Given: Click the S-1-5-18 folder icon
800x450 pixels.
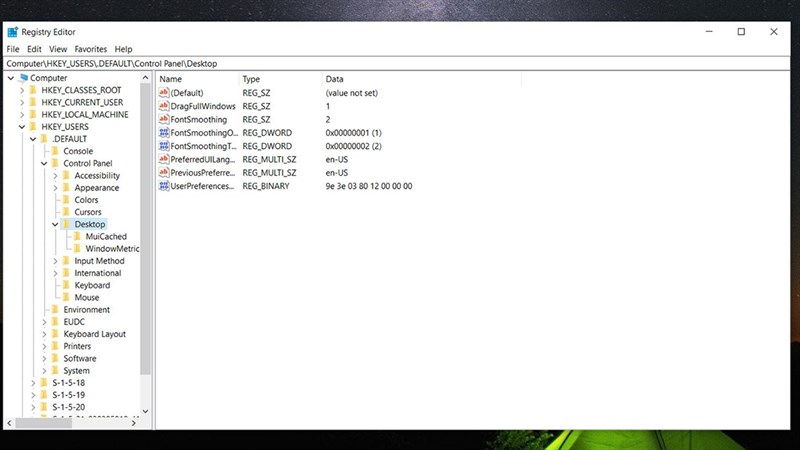Looking at the screenshot, I should [44, 383].
